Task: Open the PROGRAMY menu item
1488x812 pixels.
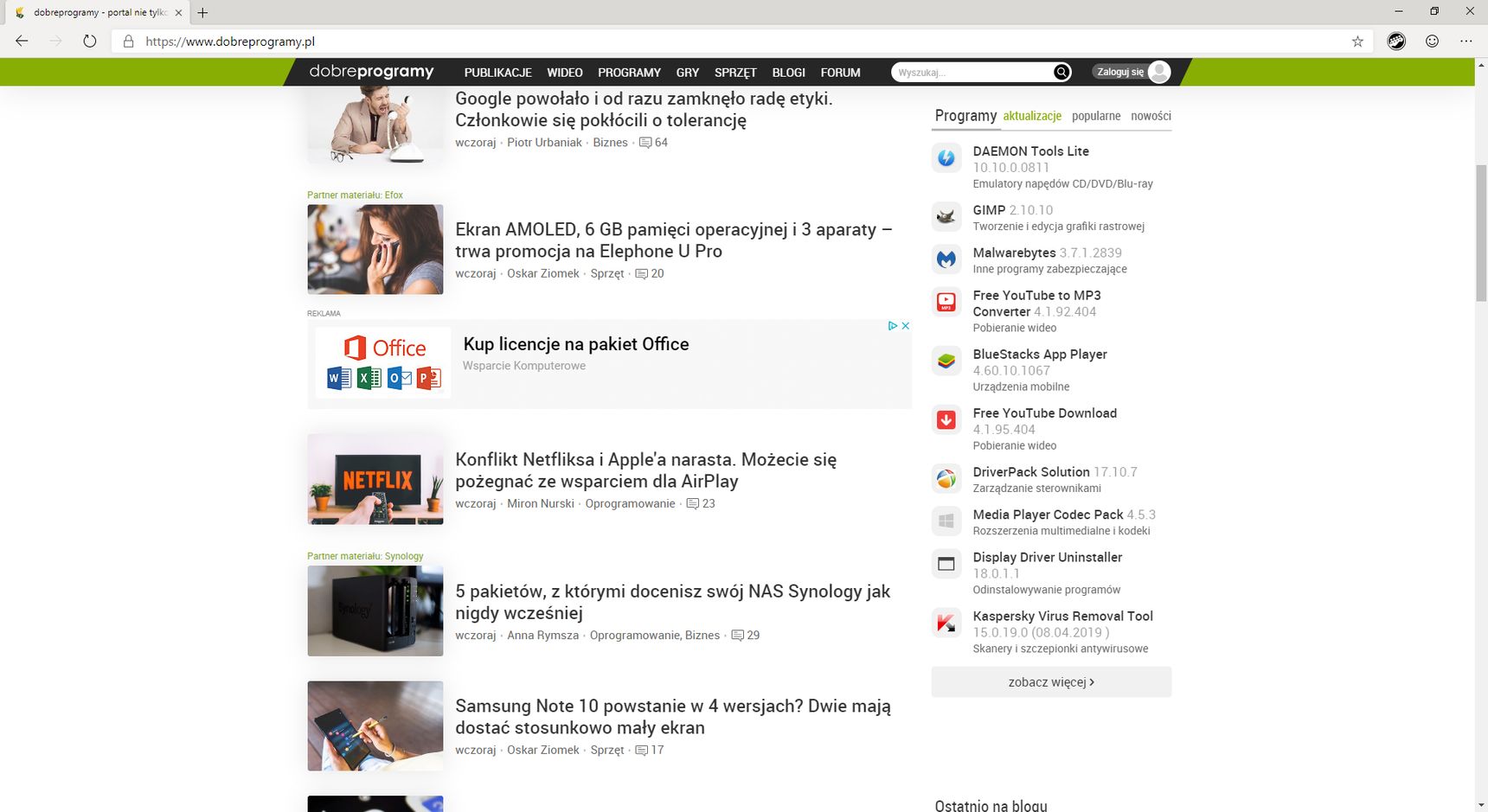Action: click(x=629, y=73)
